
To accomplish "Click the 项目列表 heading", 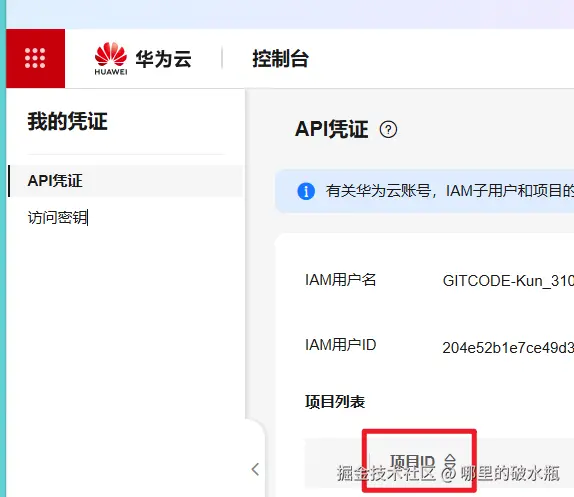I will click(335, 401).
